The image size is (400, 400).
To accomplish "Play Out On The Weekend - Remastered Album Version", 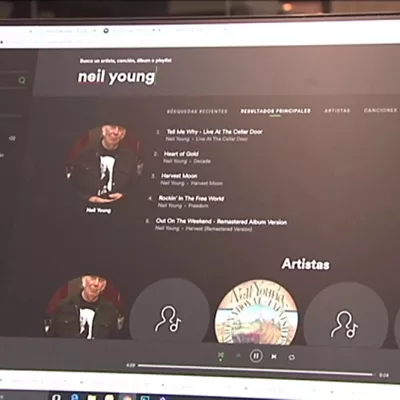I will click(221, 221).
